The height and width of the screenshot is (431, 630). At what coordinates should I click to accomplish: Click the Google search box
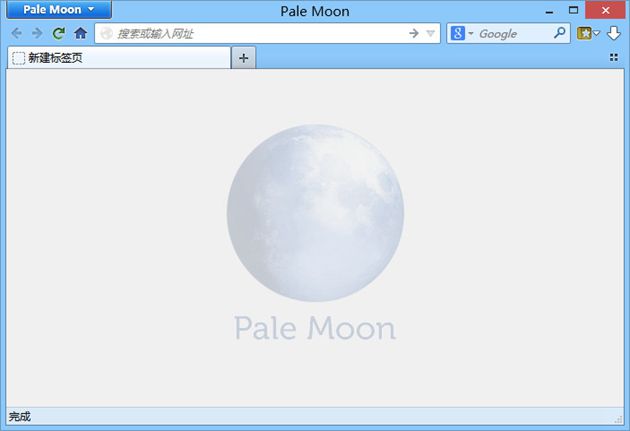514,33
